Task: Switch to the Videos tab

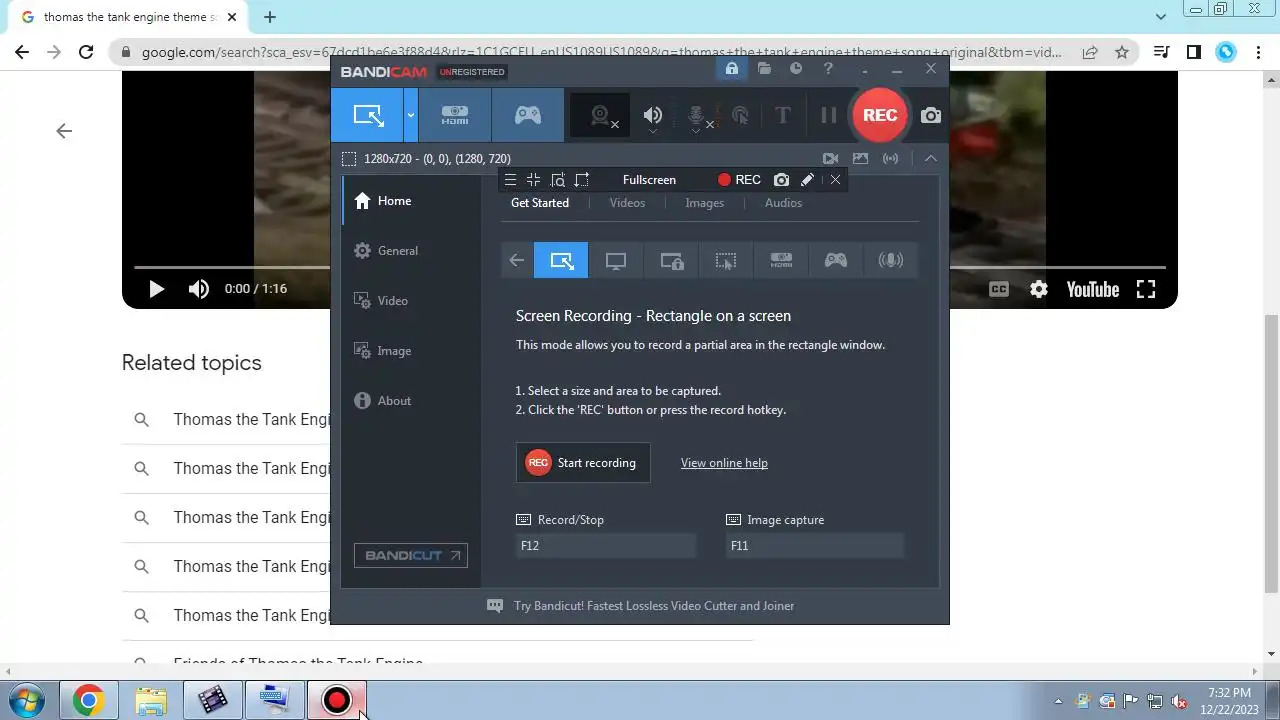Action: pyautogui.click(x=627, y=203)
